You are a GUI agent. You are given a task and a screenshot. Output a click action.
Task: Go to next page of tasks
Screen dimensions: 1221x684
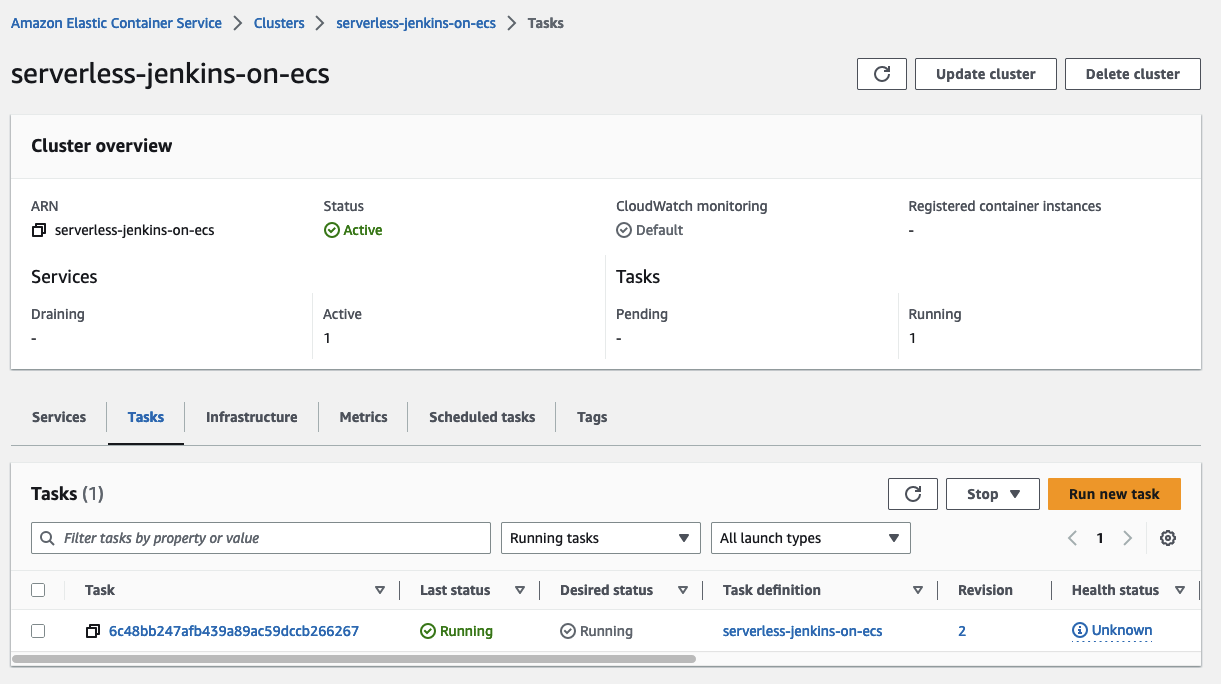[x=1127, y=538]
